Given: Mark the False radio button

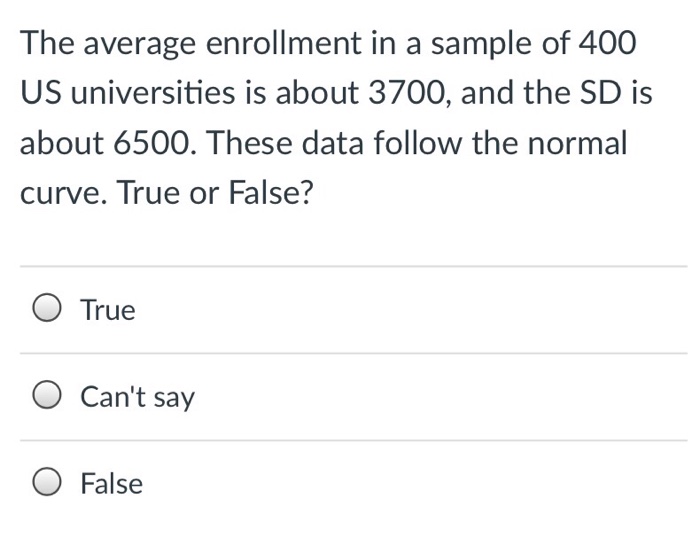Looking at the screenshot, I should coord(49,484).
